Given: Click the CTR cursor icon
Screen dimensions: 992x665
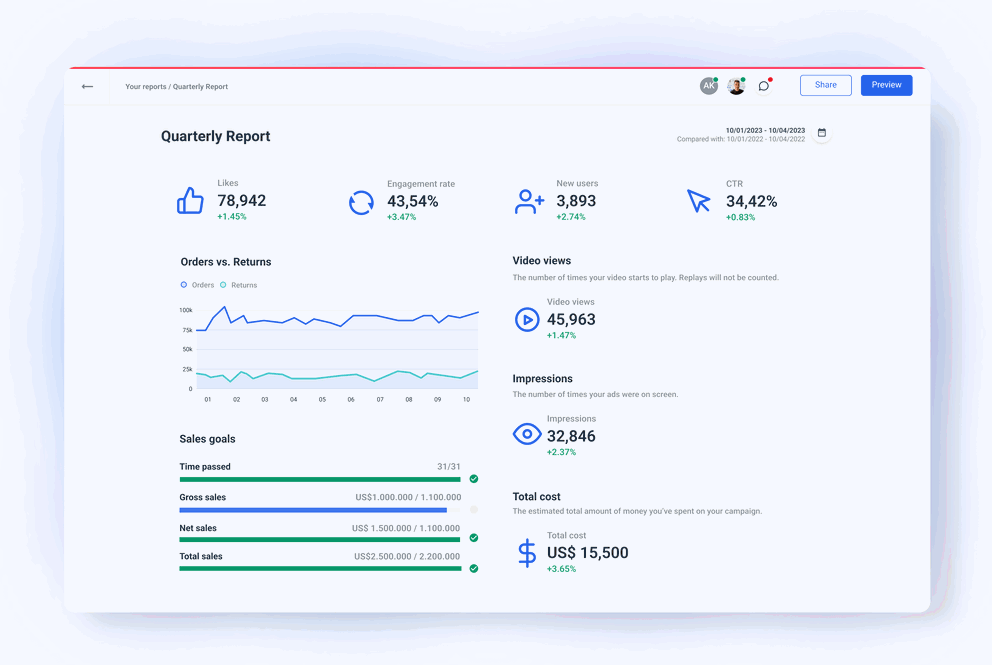Looking at the screenshot, I should [x=698, y=200].
